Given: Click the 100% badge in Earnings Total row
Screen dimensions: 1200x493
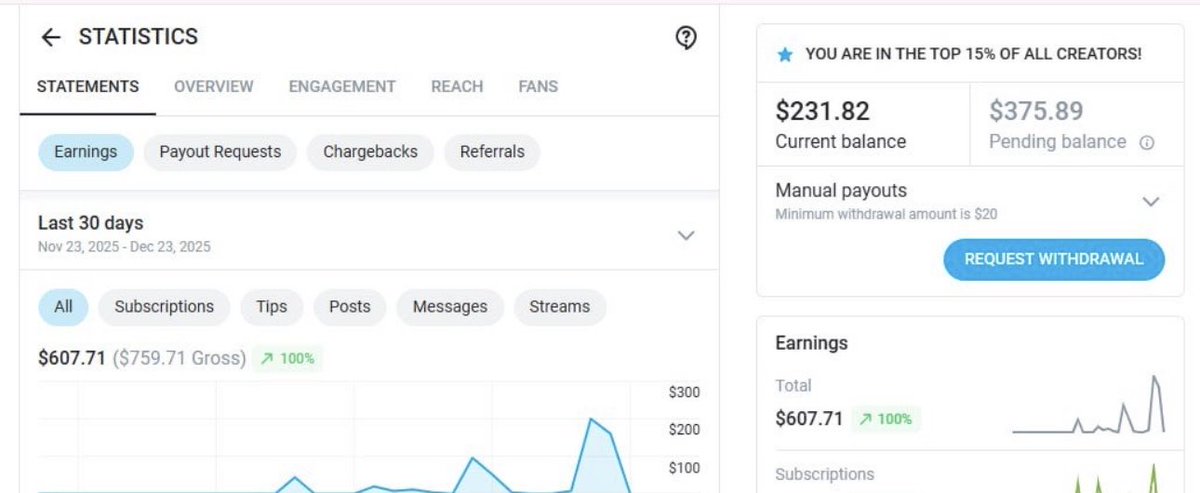Looking at the screenshot, I should [886, 419].
